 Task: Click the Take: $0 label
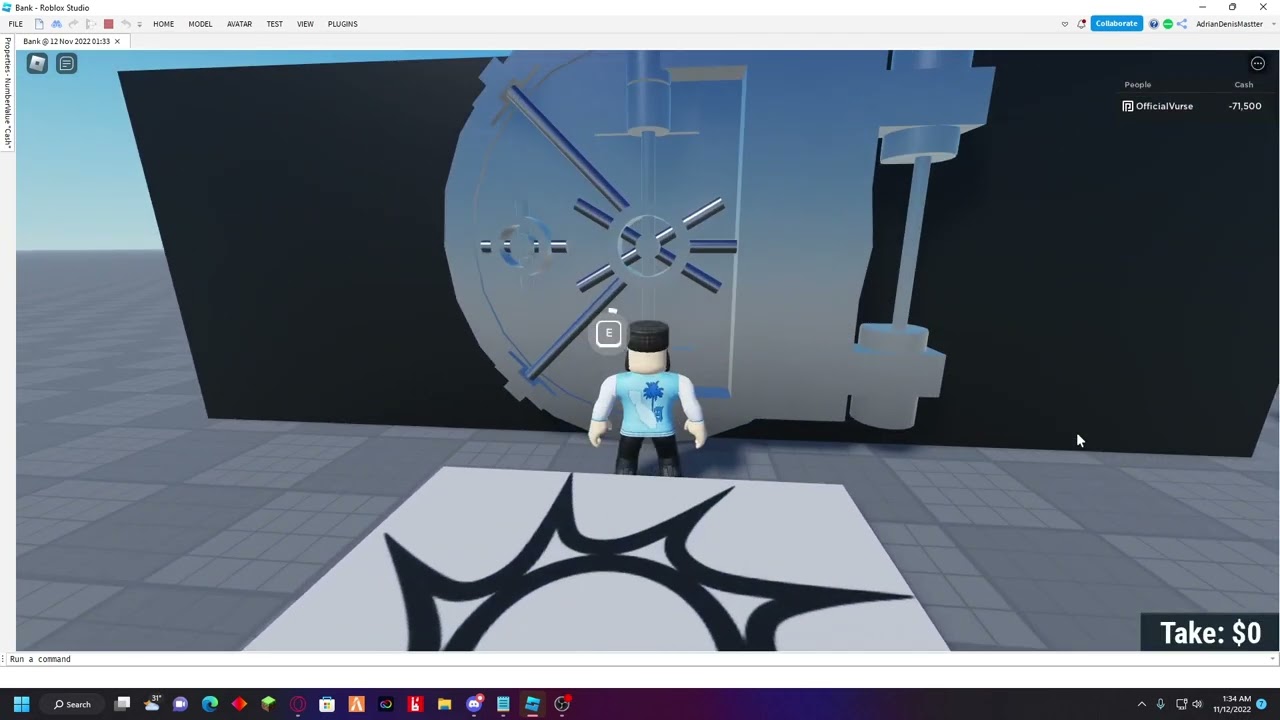pos(1210,633)
